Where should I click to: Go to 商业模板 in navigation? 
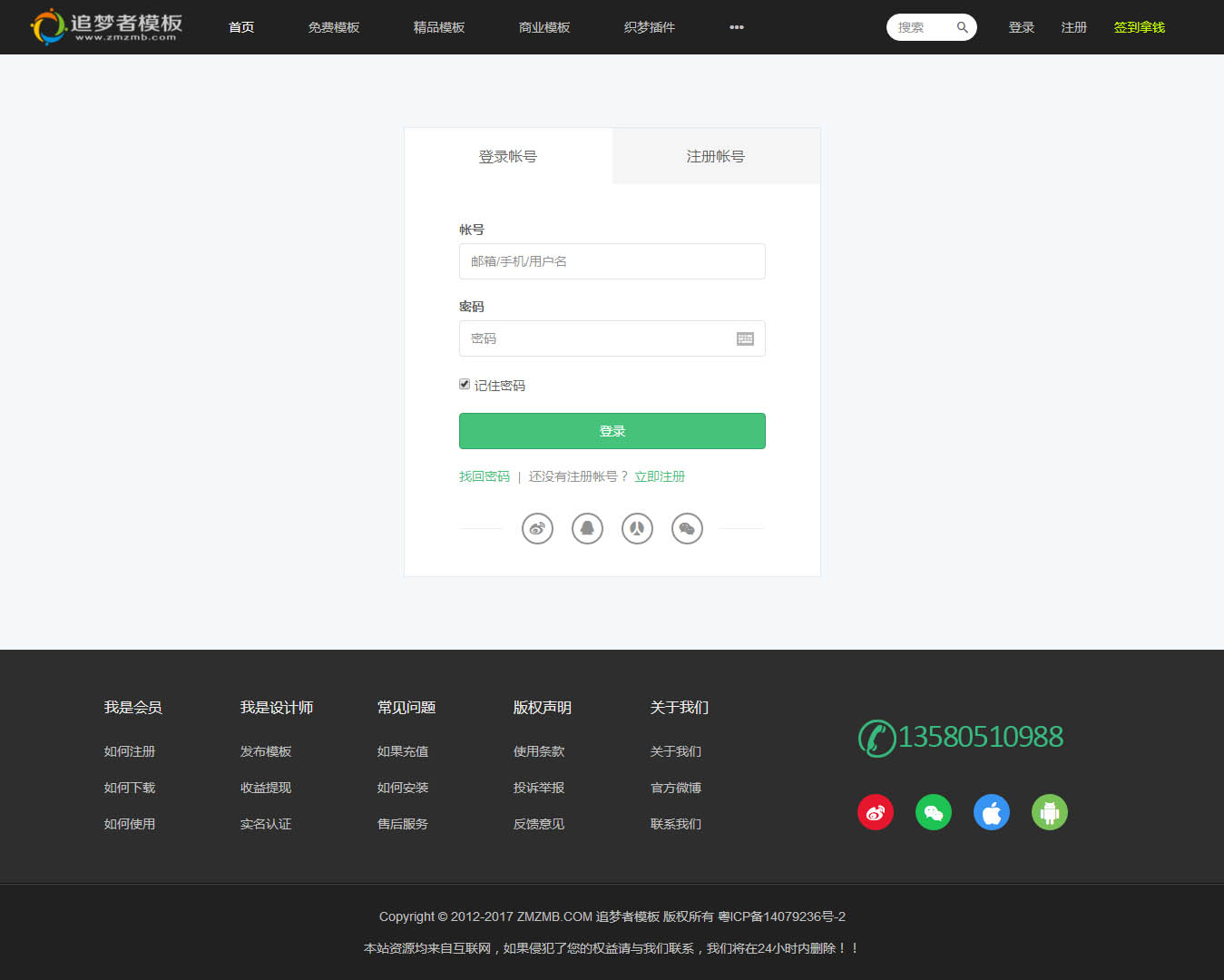point(544,27)
